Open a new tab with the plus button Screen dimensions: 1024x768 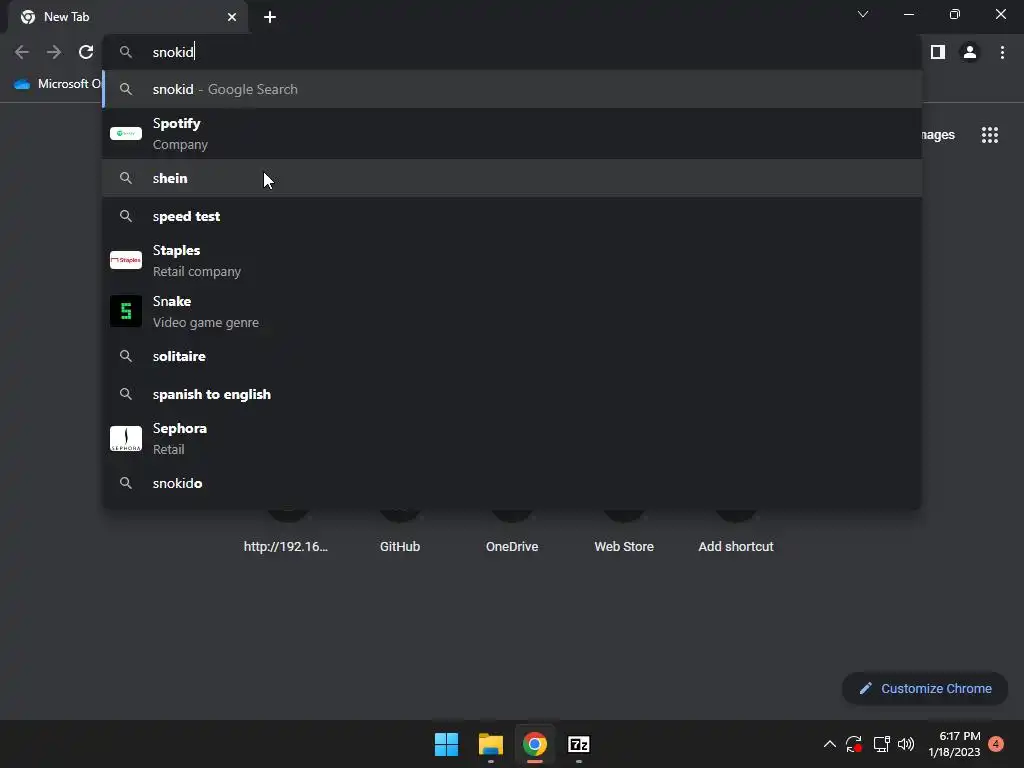pyautogui.click(x=270, y=17)
